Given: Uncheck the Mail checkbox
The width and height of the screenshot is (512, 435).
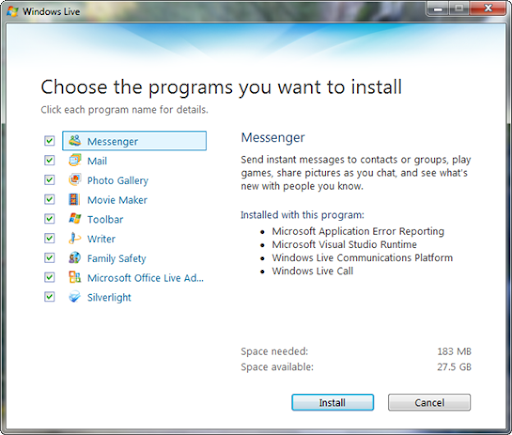Looking at the screenshot, I should click(x=49, y=160).
